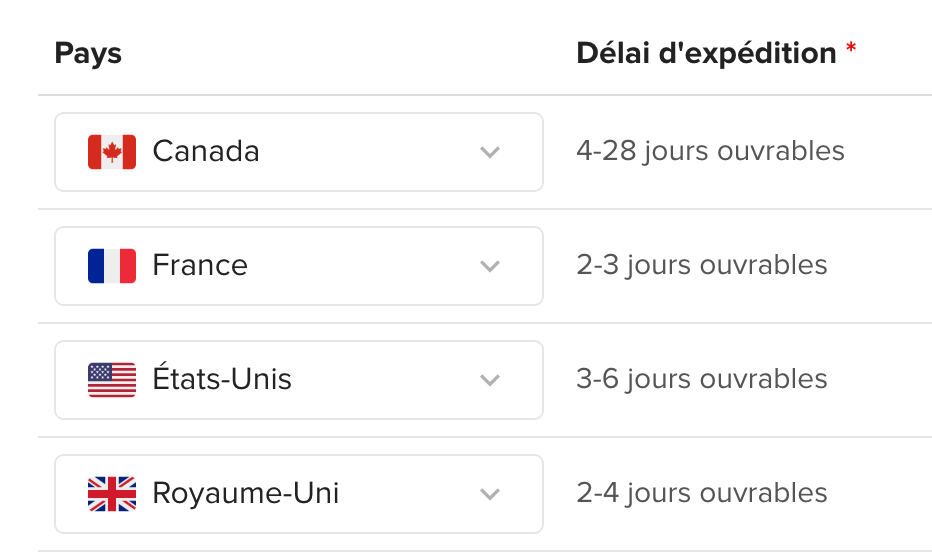The width and height of the screenshot is (932, 560).
Task: Click the Délai d'expédition column header
Action: click(x=706, y=53)
